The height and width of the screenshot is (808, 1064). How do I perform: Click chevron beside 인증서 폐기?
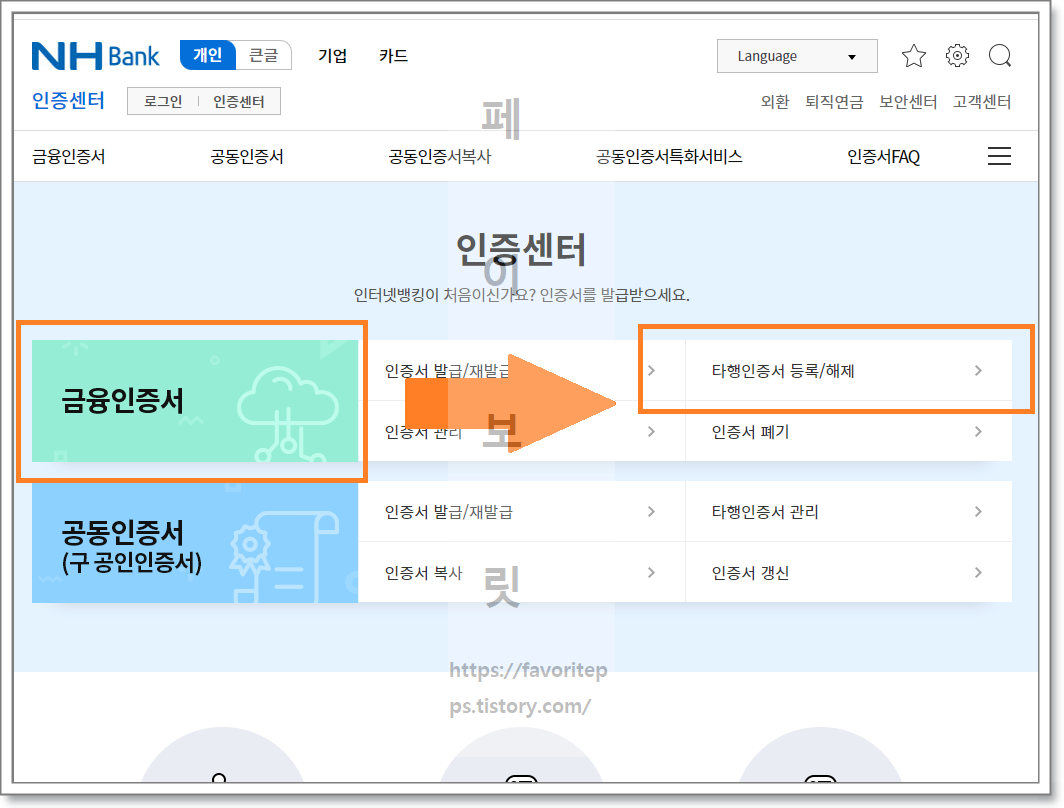pyautogui.click(x=978, y=431)
